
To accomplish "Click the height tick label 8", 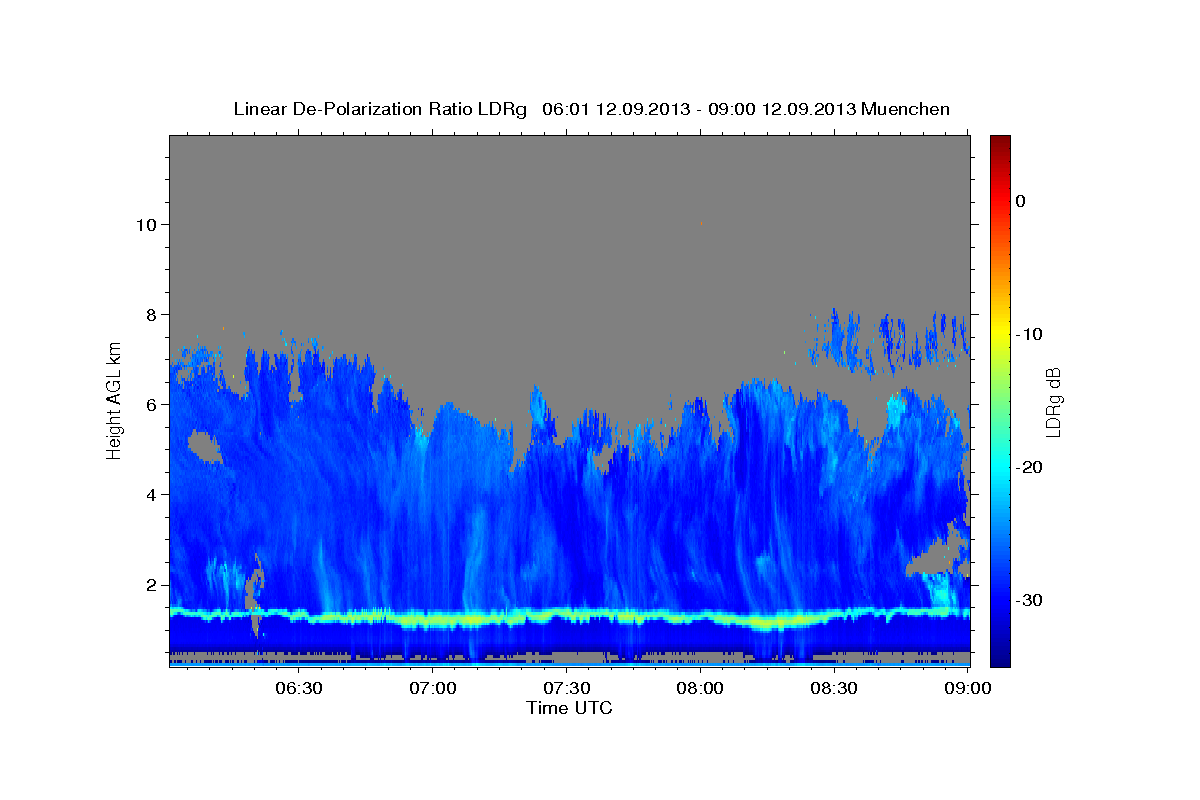I will click(150, 314).
